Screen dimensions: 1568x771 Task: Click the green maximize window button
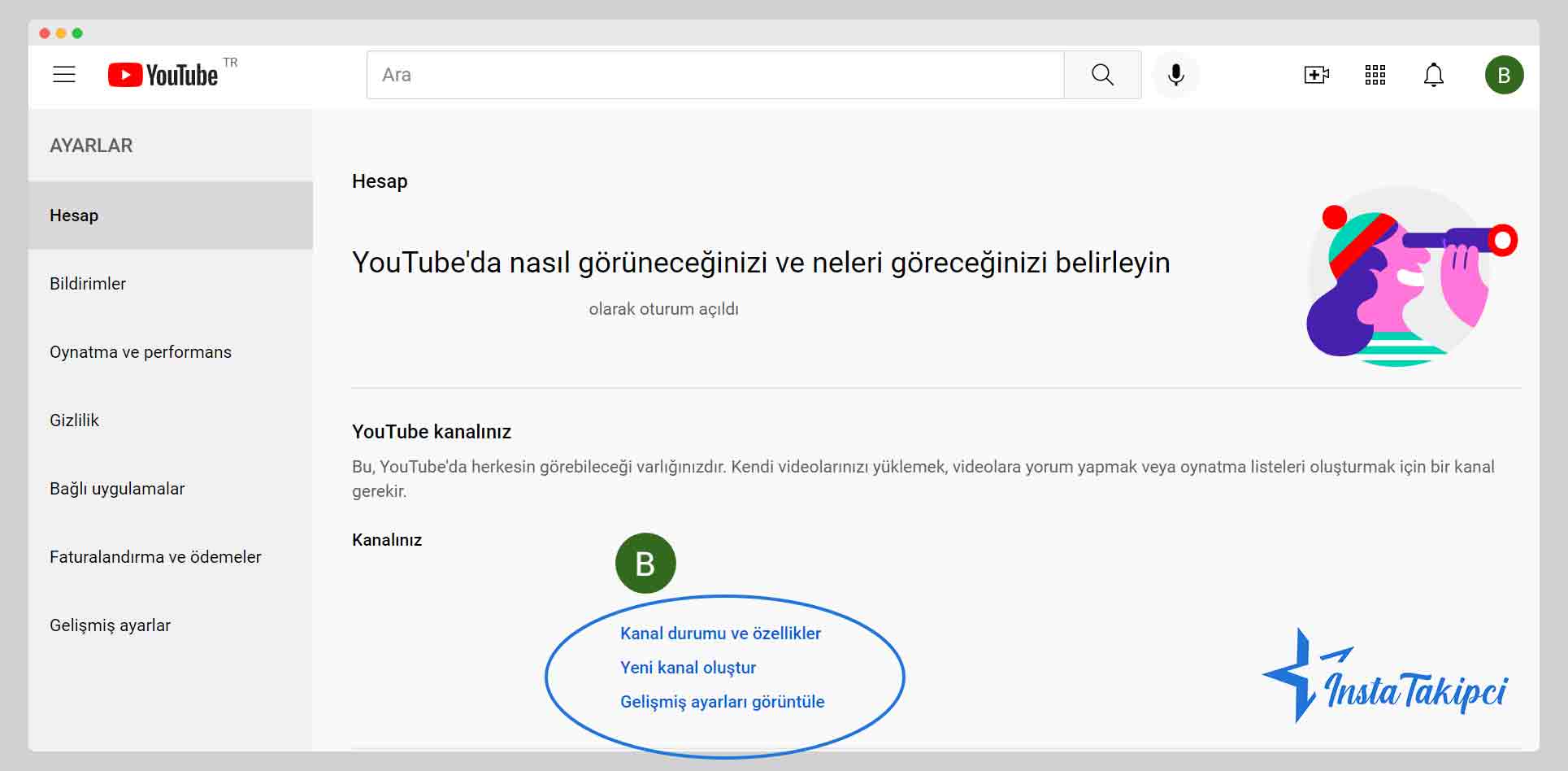pos(77,33)
